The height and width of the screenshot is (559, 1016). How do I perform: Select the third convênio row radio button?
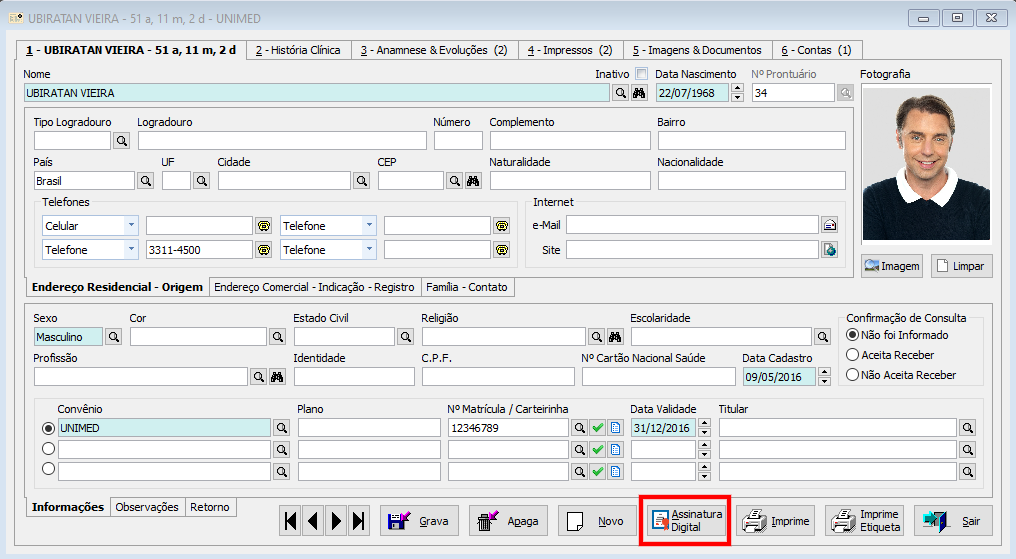(48, 469)
